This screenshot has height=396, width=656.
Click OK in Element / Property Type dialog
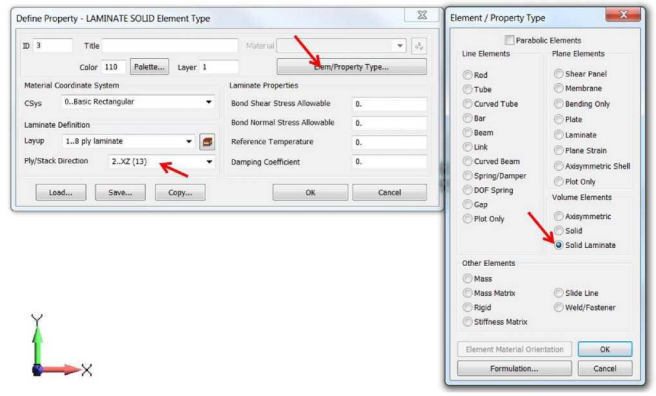tap(605, 349)
